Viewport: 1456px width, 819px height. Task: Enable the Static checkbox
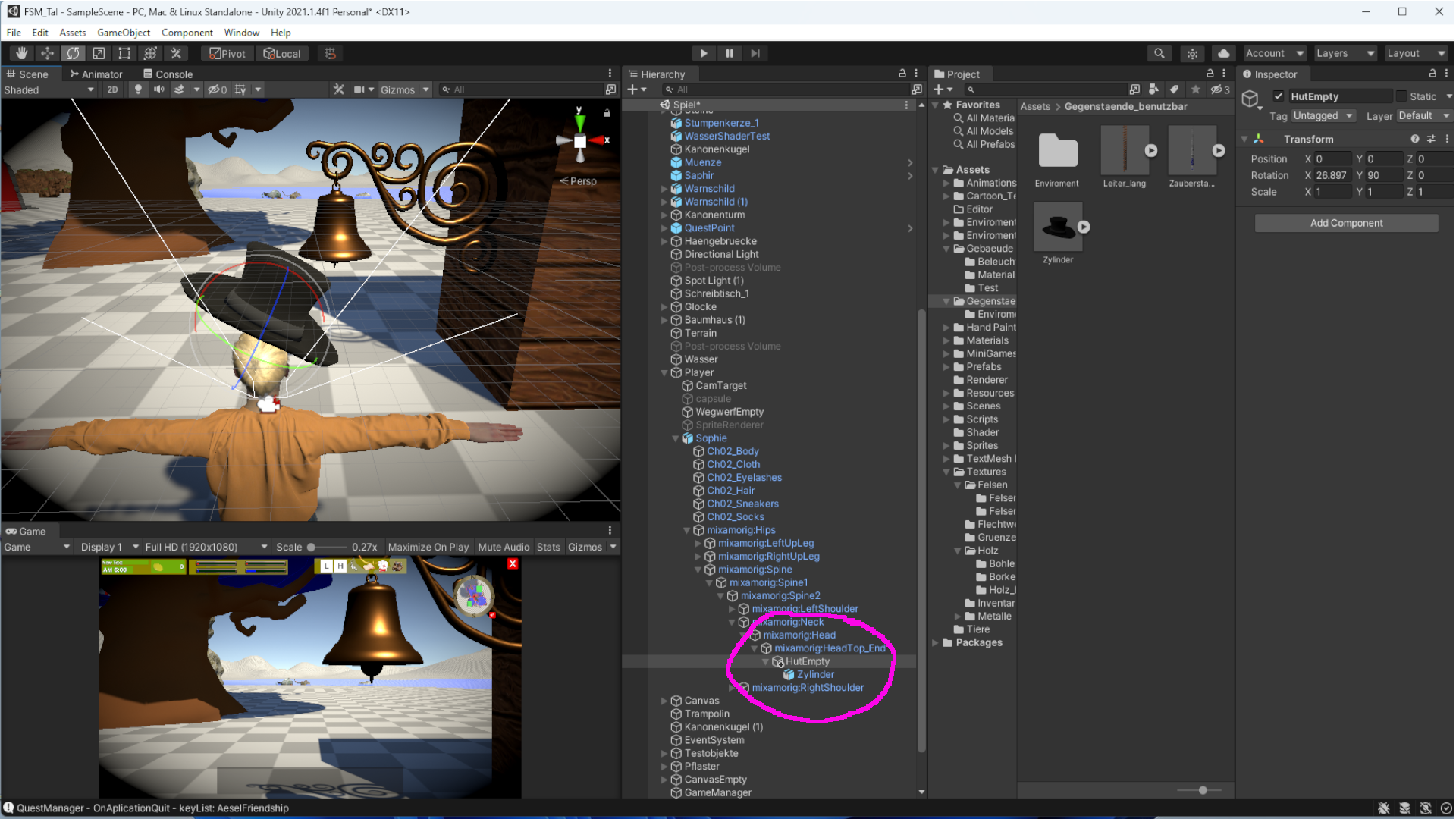tap(1401, 96)
